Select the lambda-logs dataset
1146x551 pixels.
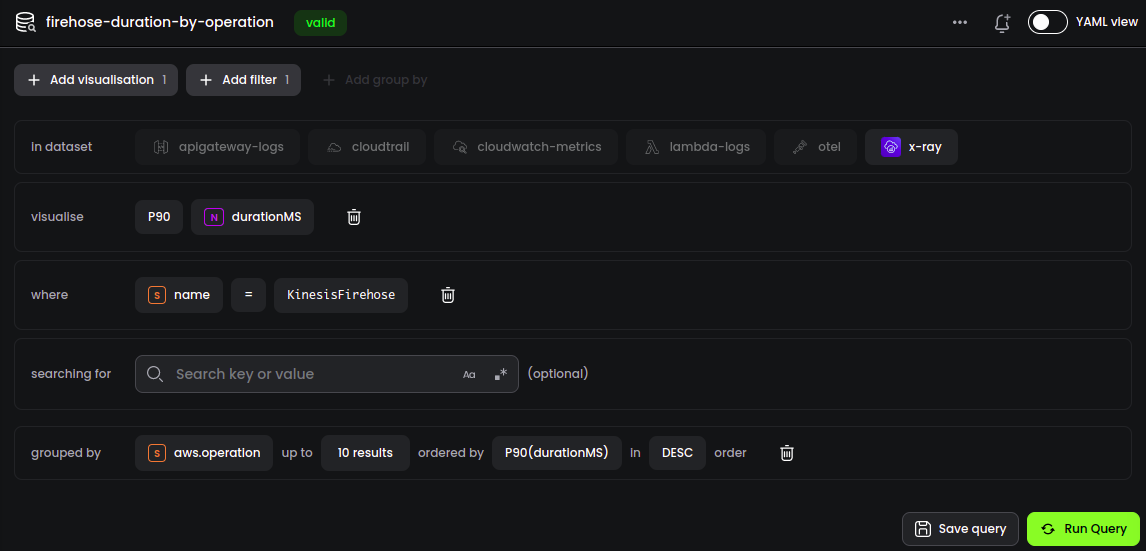pyautogui.click(x=697, y=147)
